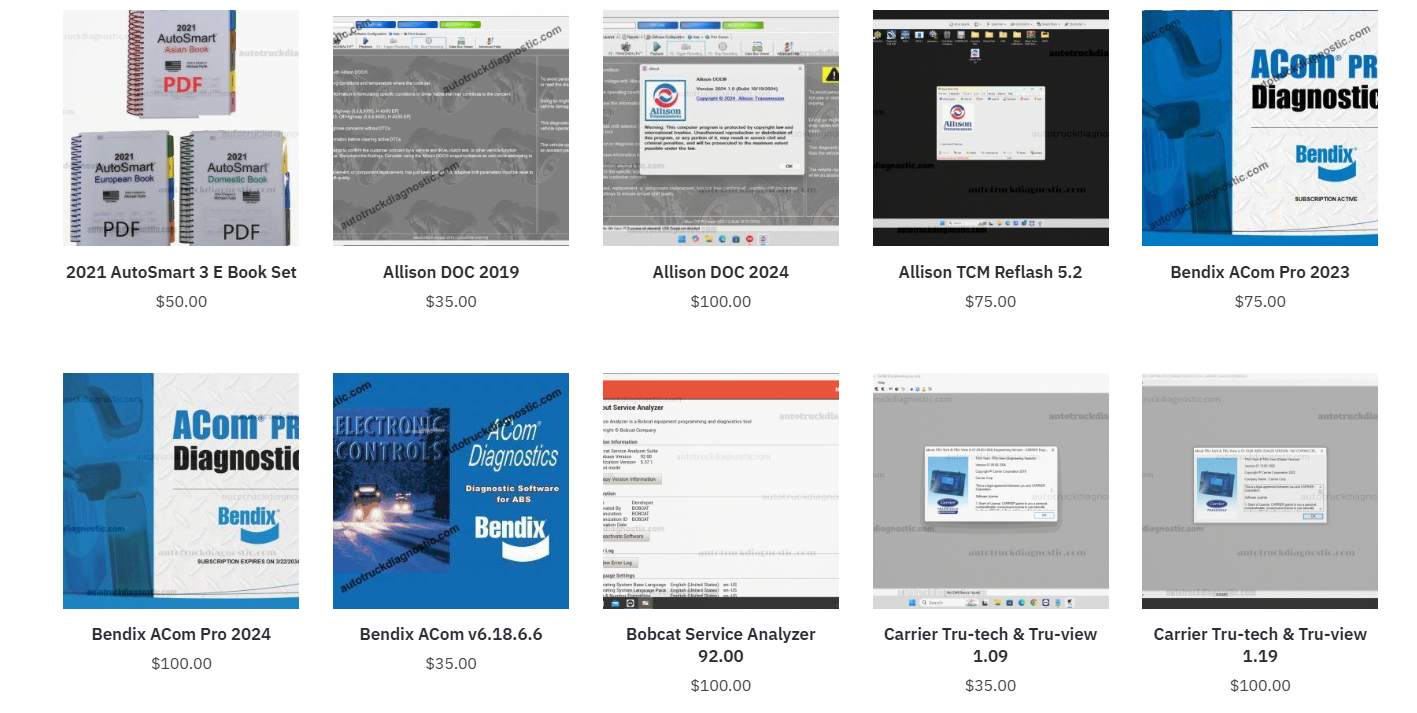1417x713 pixels.
Task: Select the "Bendix ACom Pro 2024" title link
Action: (181, 634)
